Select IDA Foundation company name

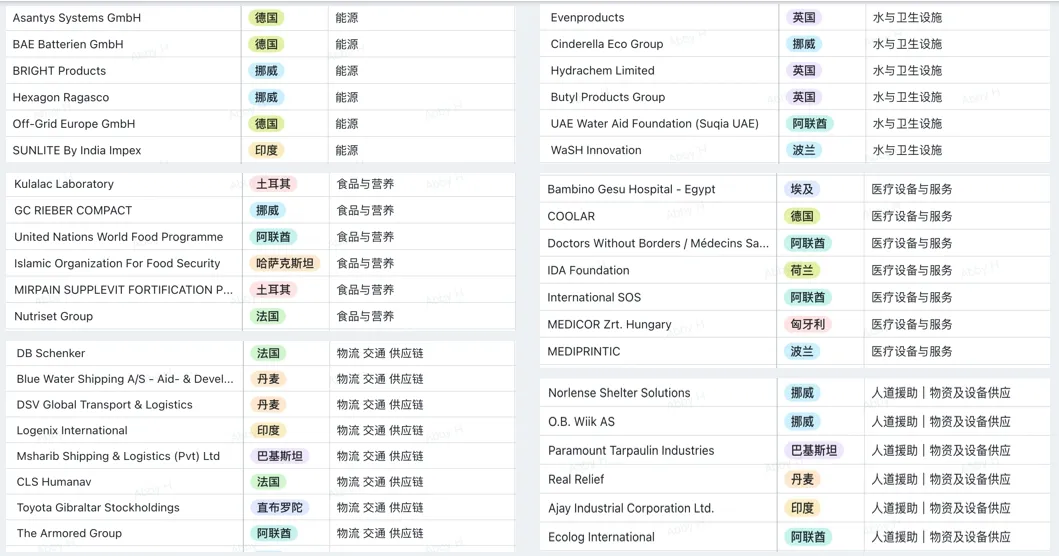tap(588, 270)
